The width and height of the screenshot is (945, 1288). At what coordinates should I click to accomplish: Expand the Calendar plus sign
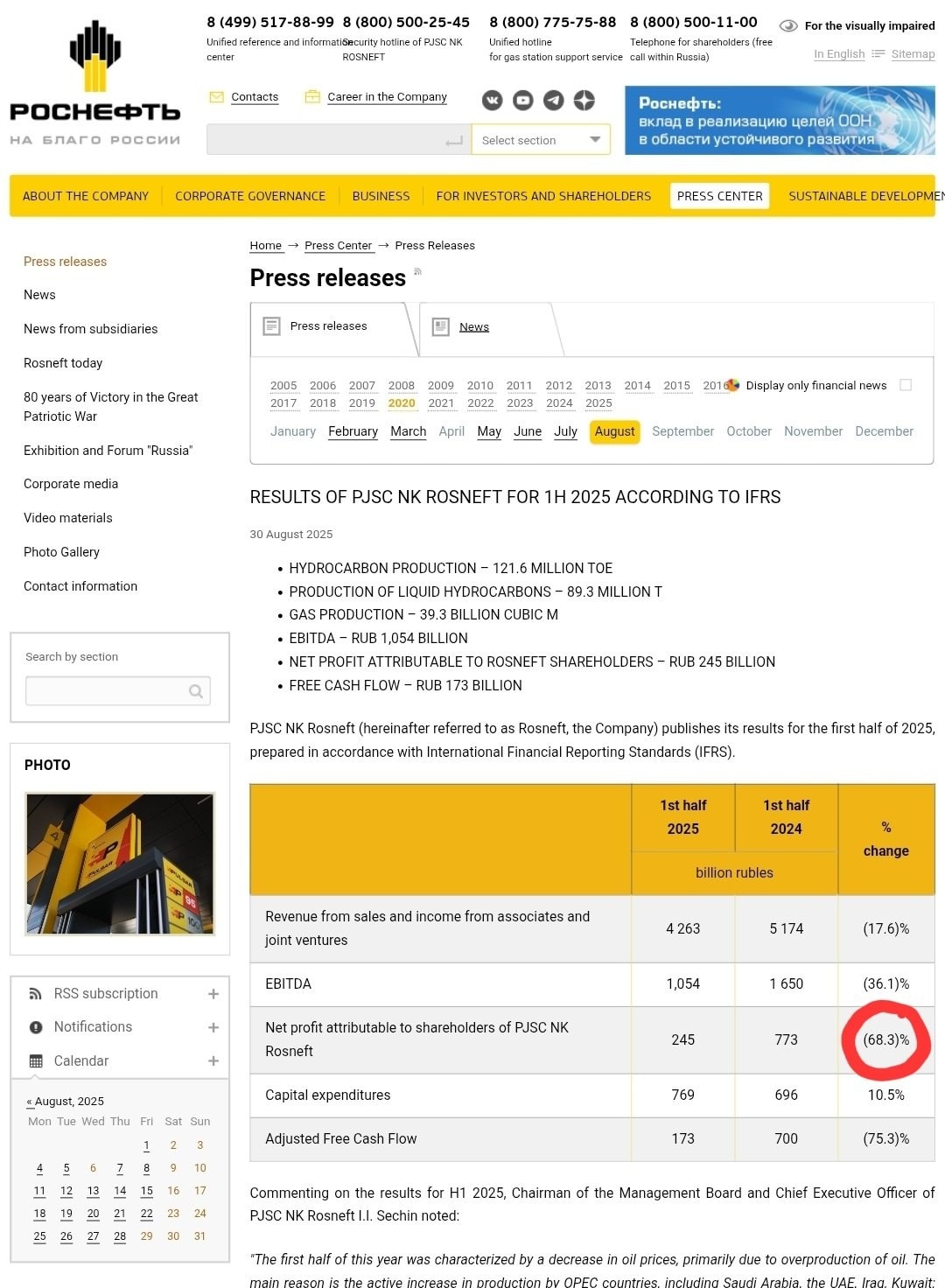pyautogui.click(x=213, y=1061)
